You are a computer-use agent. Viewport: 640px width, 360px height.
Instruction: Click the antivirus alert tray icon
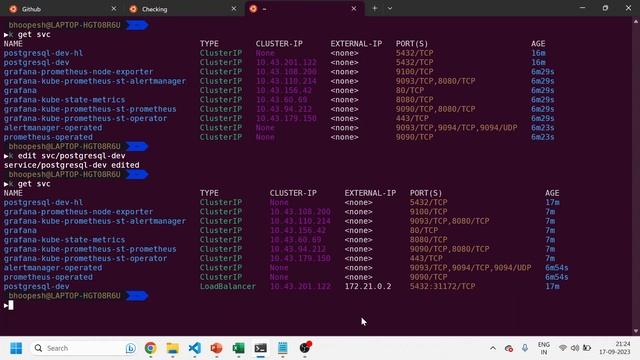[509, 348]
